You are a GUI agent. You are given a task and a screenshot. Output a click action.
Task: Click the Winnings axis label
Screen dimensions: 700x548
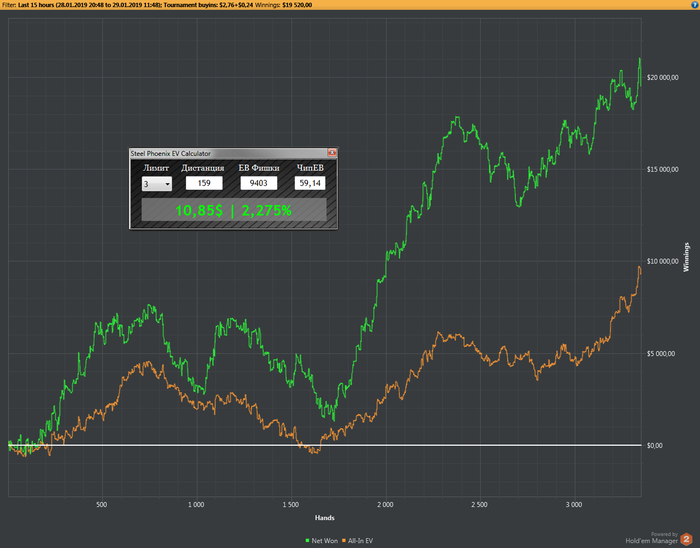point(686,257)
